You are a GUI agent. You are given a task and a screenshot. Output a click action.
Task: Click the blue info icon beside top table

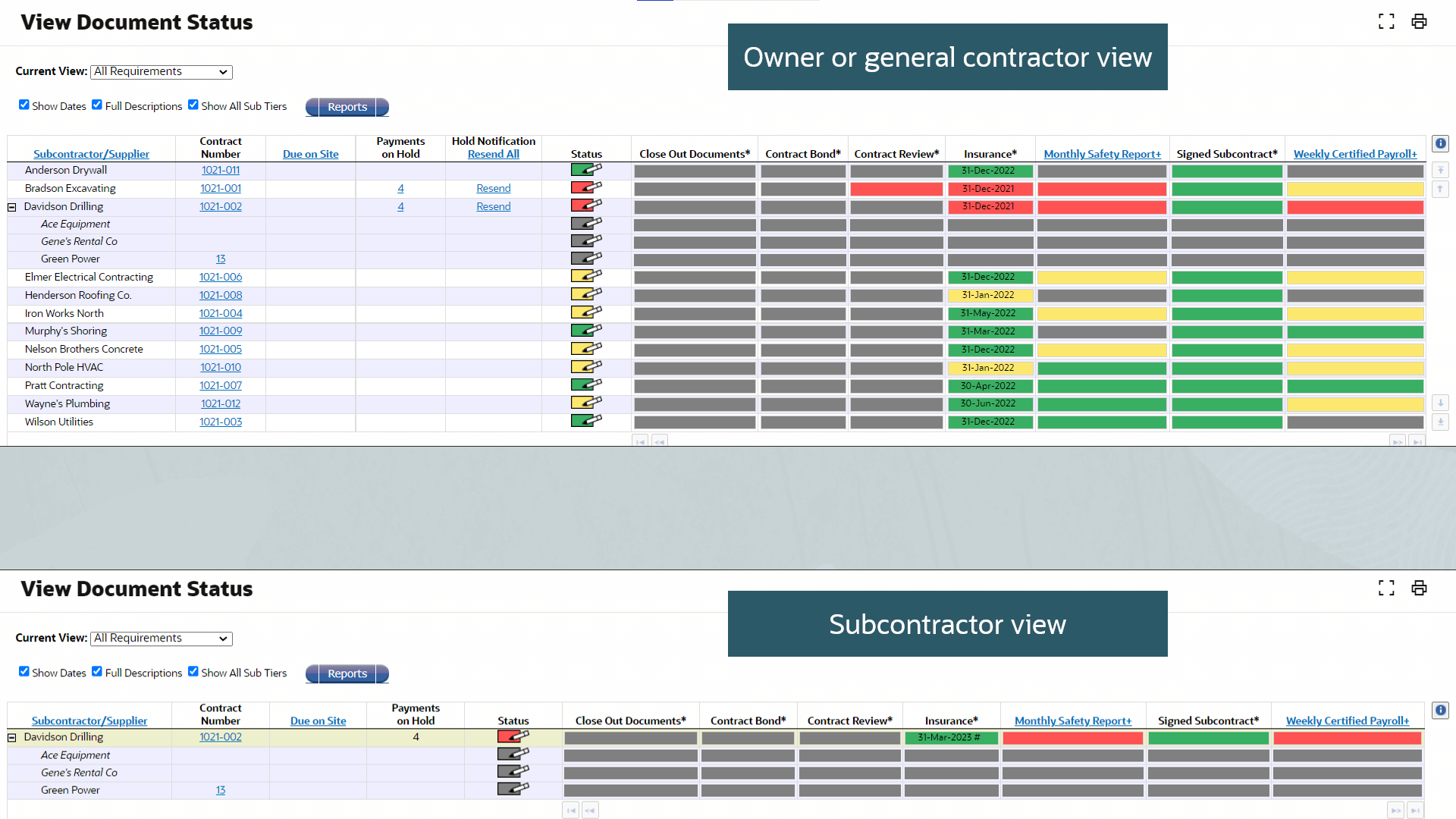[x=1440, y=143]
